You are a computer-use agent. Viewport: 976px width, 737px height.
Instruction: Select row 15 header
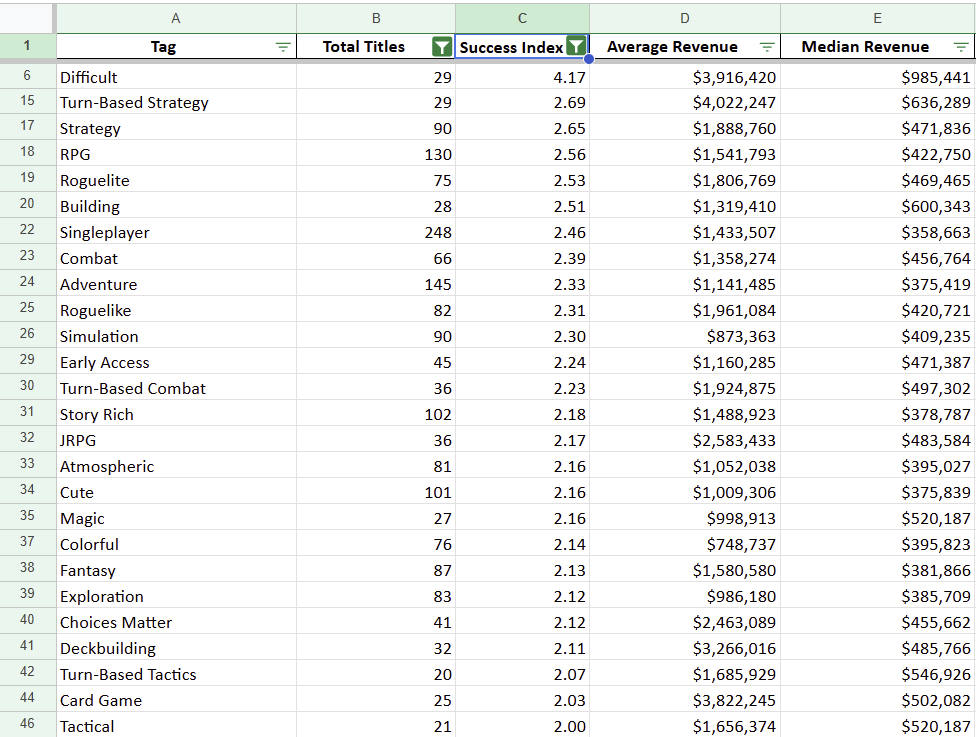[x=27, y=101]
